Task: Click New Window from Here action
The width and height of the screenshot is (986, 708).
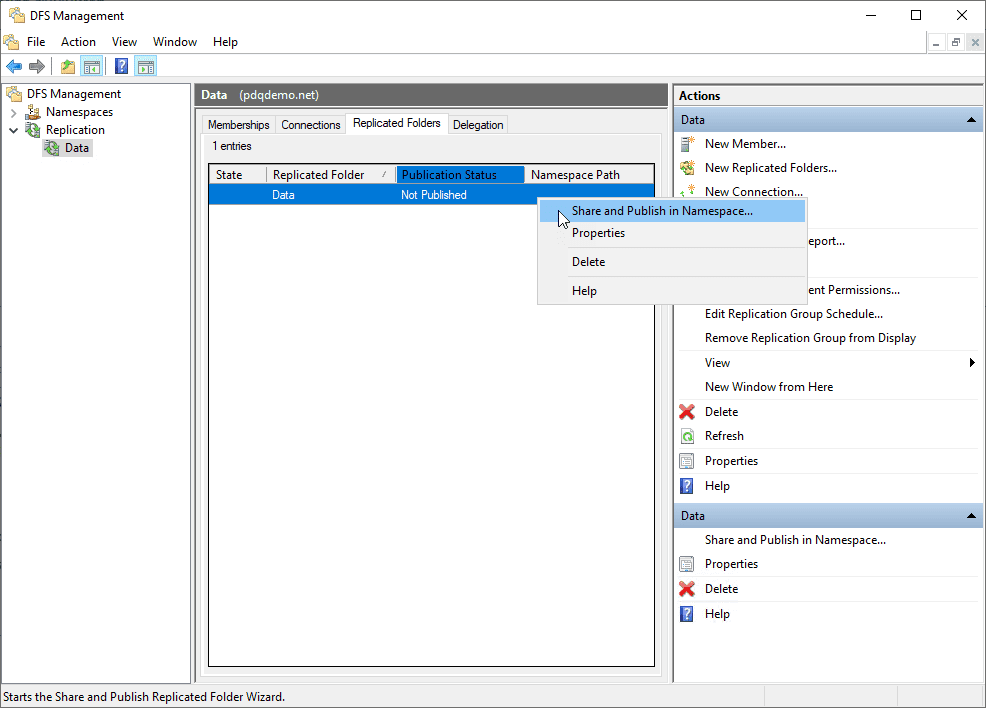Action: point(768,387)
